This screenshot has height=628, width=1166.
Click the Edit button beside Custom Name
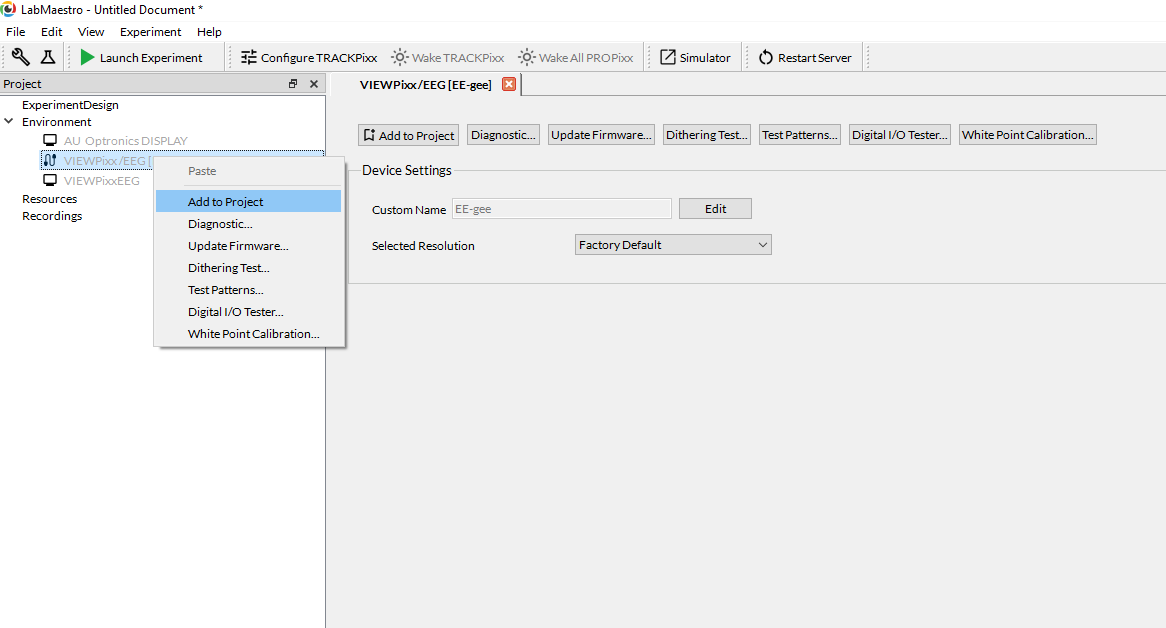coord(715,209)
